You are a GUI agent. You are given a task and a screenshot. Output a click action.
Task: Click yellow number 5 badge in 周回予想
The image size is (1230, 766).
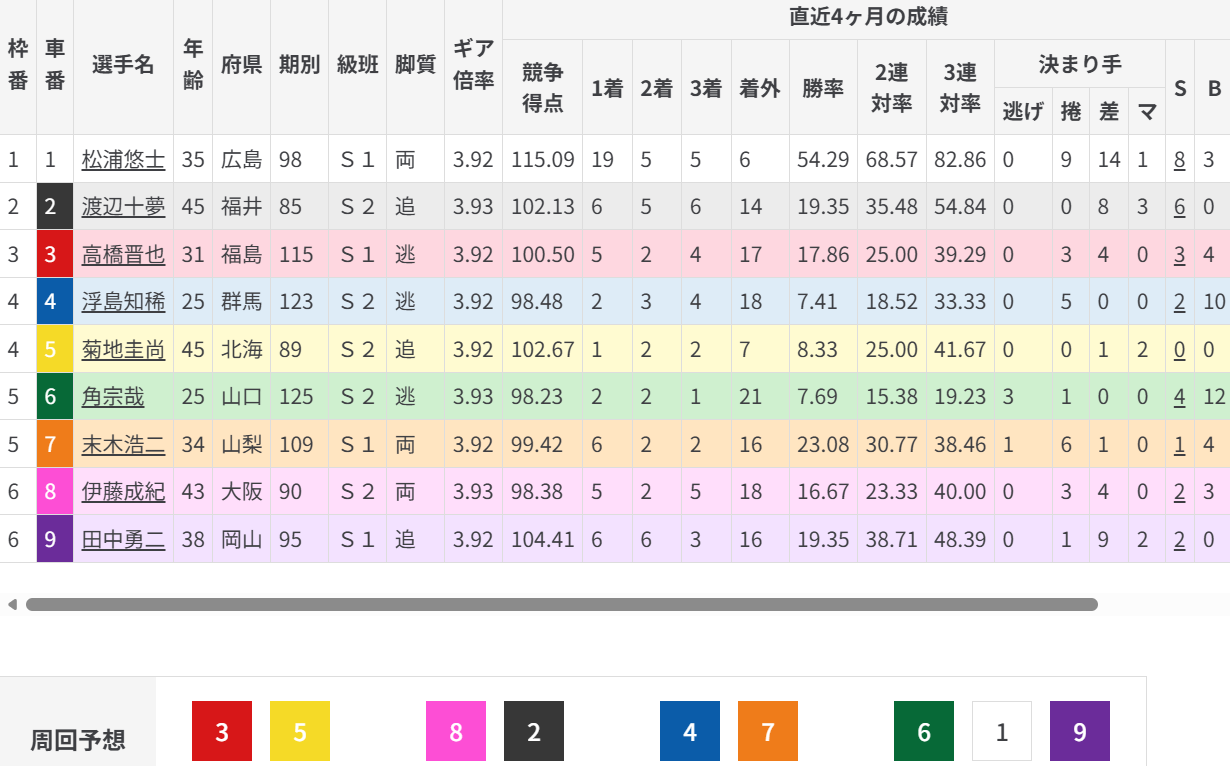pos(299,732)
